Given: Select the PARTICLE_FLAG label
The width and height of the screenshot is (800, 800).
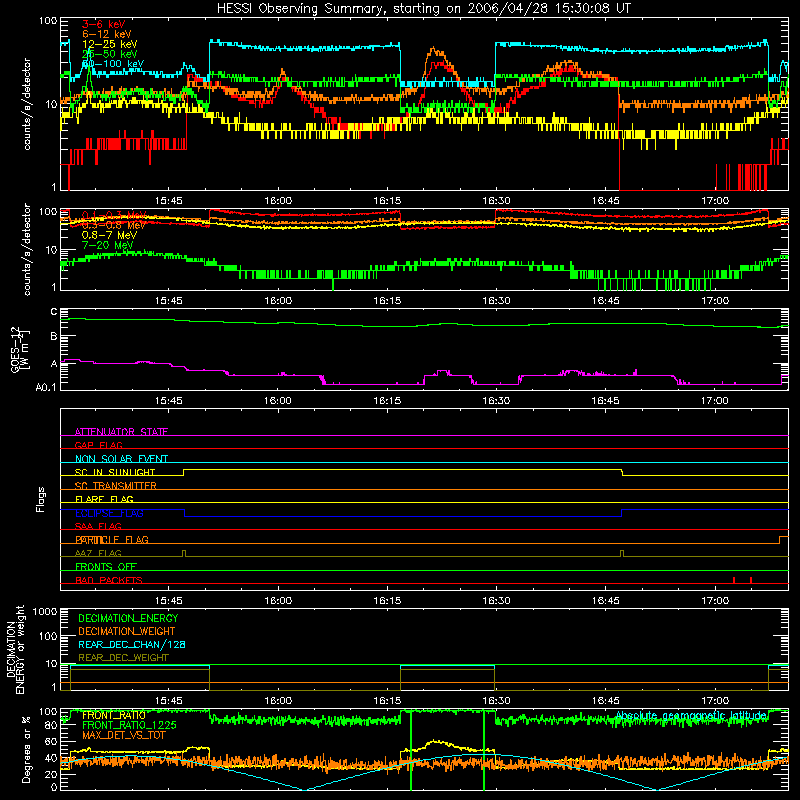Looking at the screenshot, I should pyautogui.click(x=112, y=539).
